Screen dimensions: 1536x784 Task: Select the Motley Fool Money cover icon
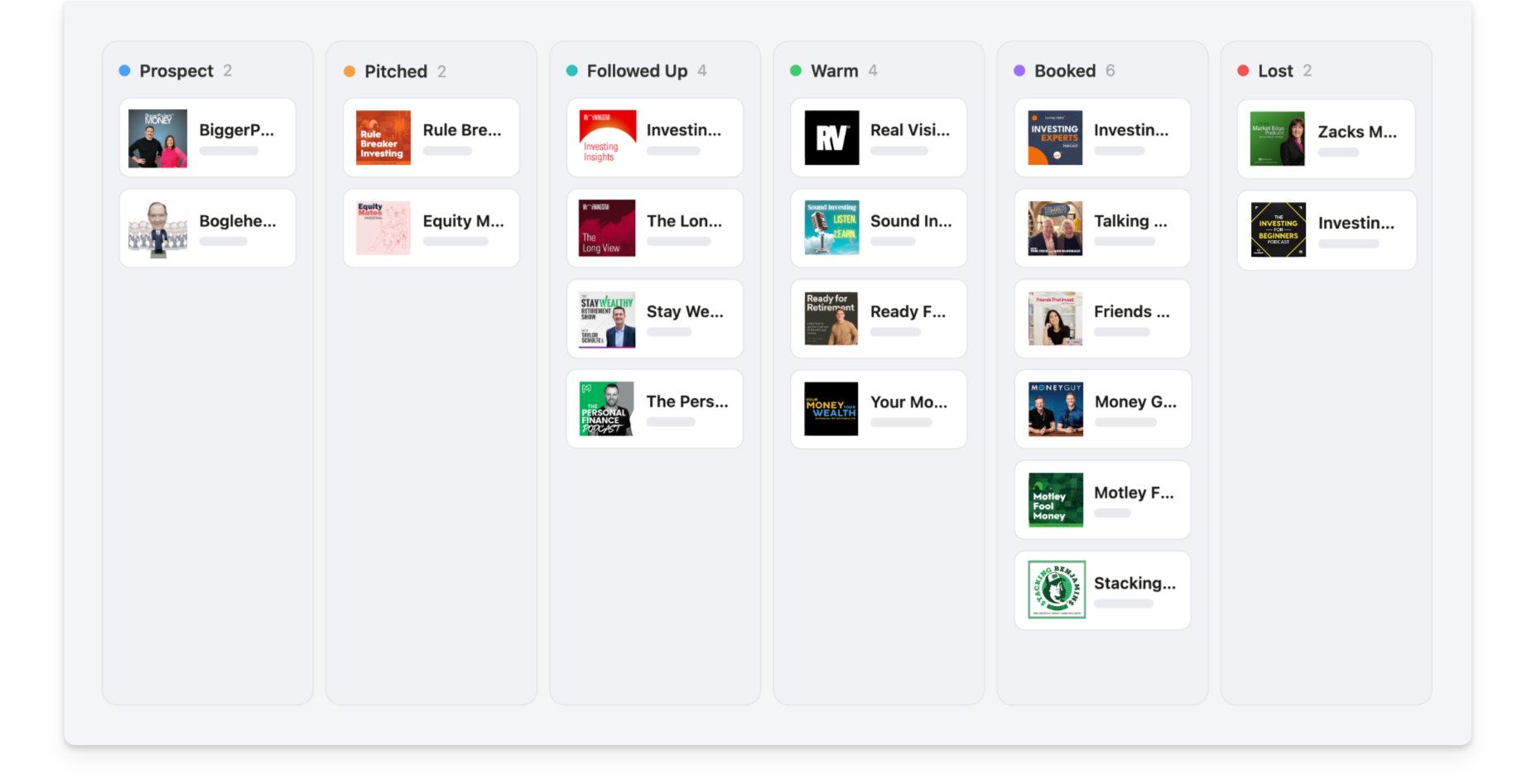pos(1056,499)
